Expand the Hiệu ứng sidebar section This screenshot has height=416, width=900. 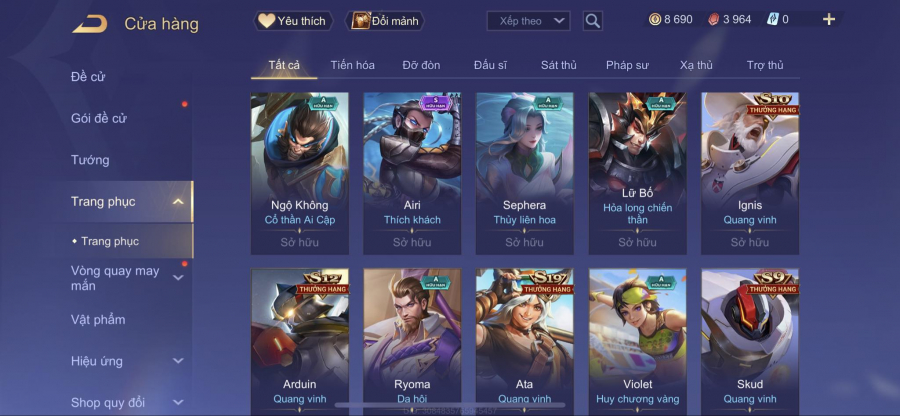click(178, 361)
